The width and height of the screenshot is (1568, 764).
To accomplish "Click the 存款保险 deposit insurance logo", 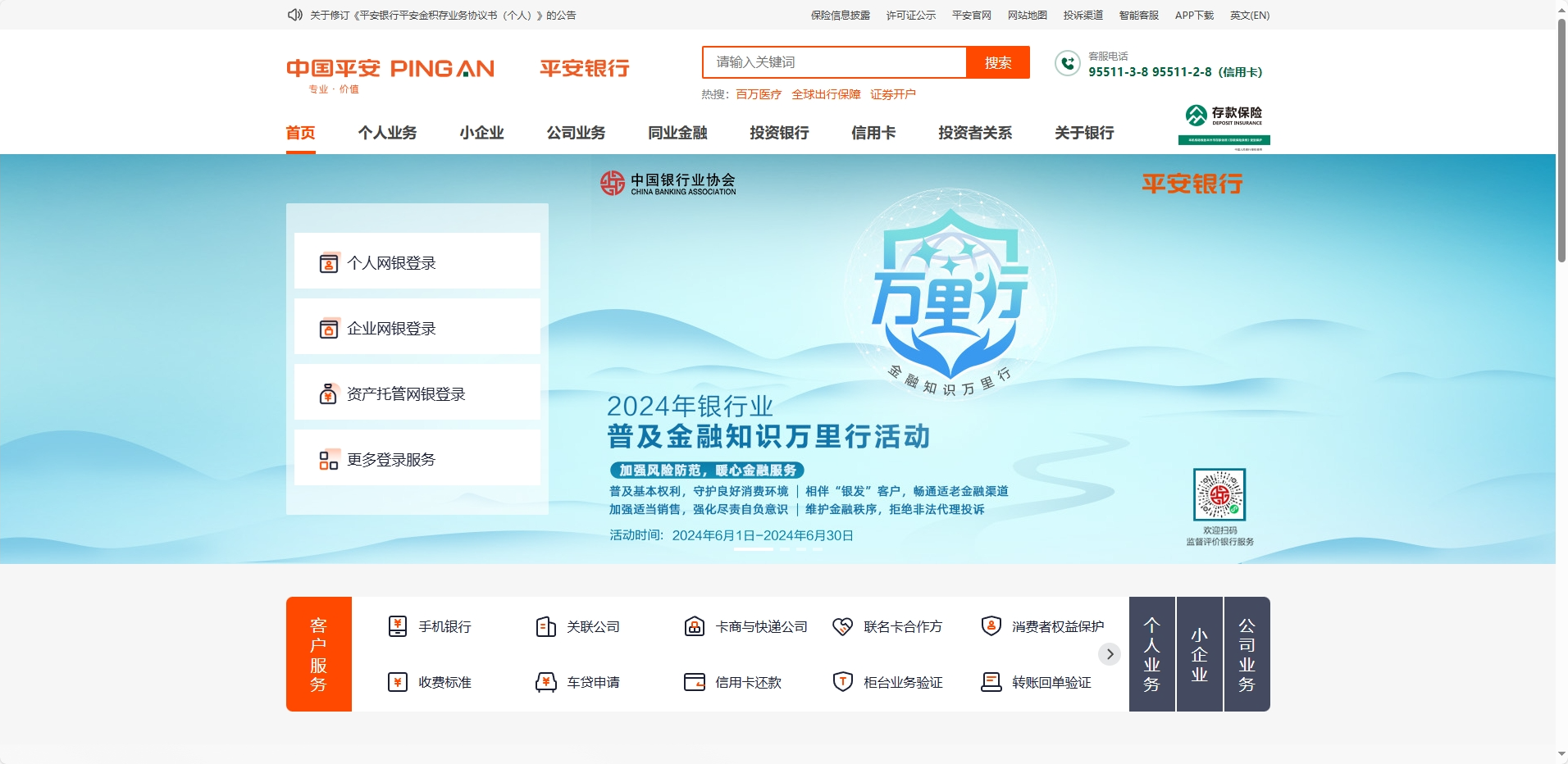I will click(x=1224, y=125).
